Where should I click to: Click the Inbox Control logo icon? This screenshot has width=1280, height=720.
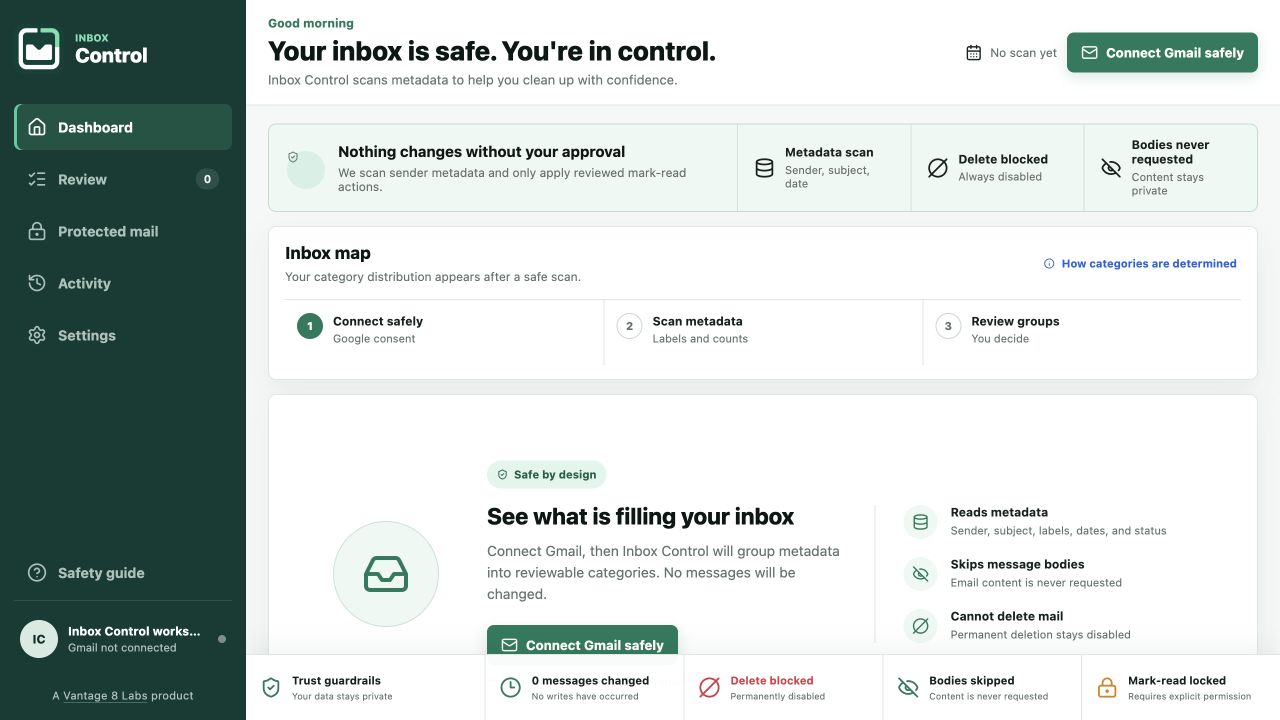coord(39,48)
